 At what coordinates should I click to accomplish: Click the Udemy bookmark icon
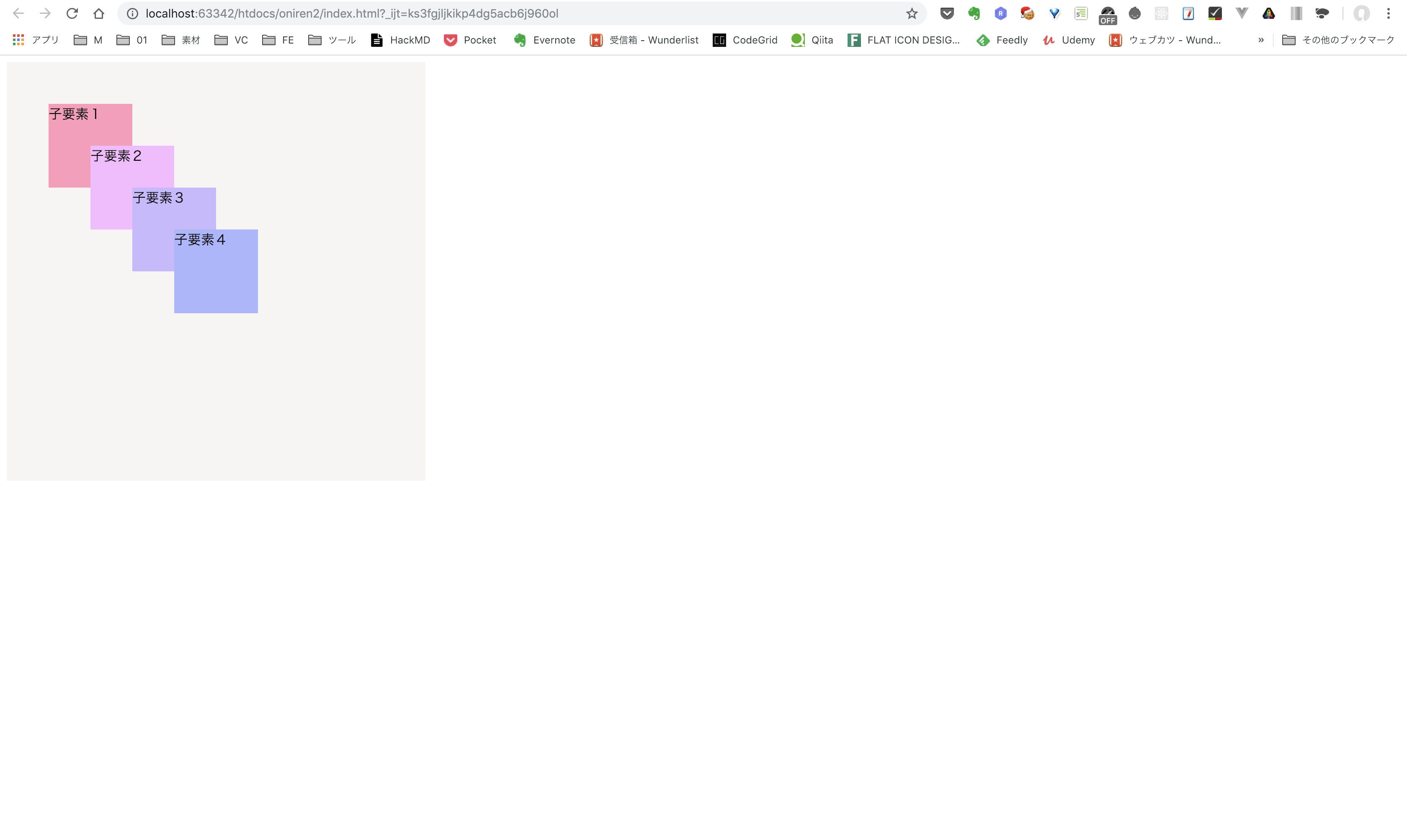pyautogui.click(x=1048, y=40)
